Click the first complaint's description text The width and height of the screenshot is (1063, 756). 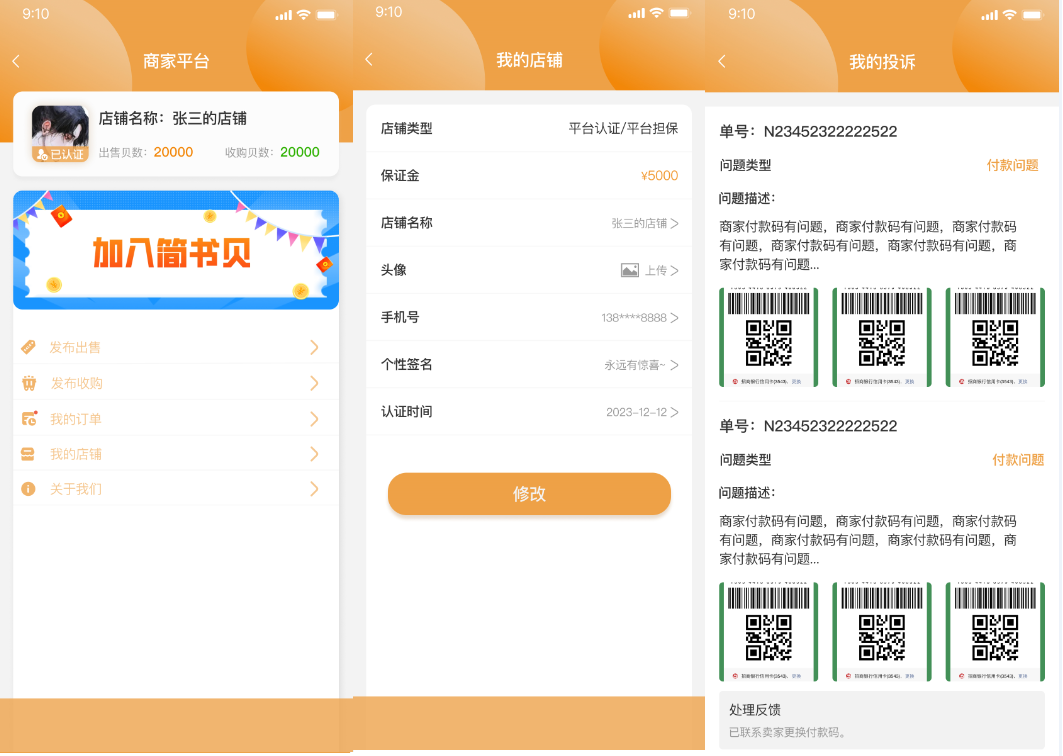[x=868, y=245]
